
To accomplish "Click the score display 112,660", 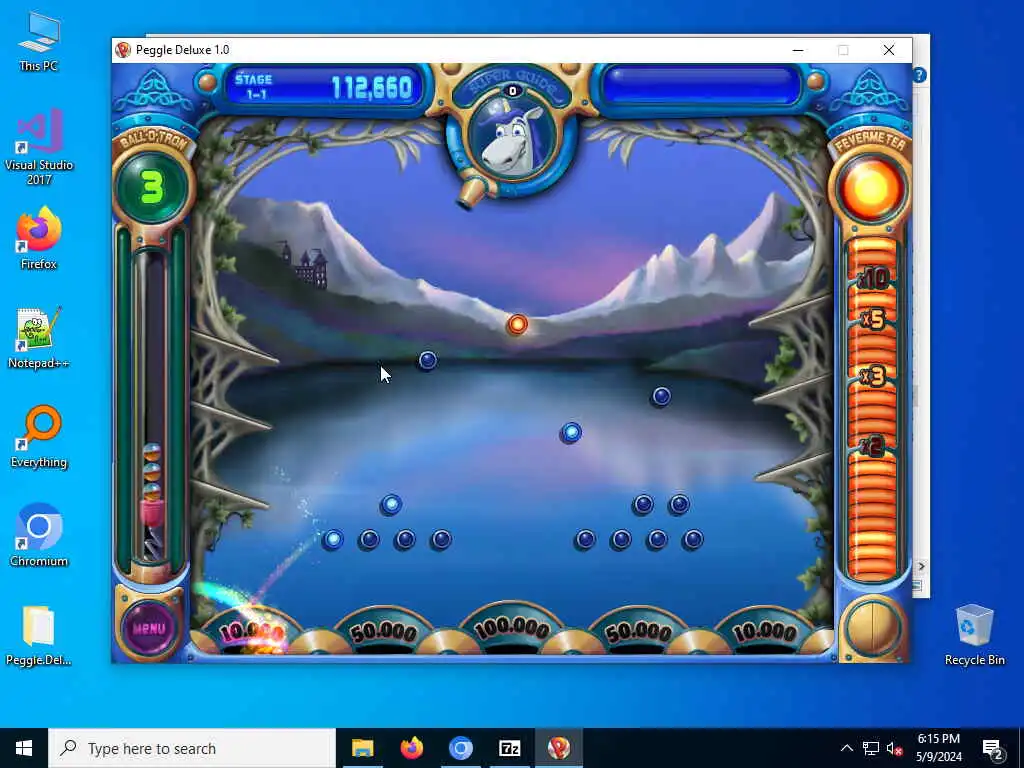I will point(372,88).
